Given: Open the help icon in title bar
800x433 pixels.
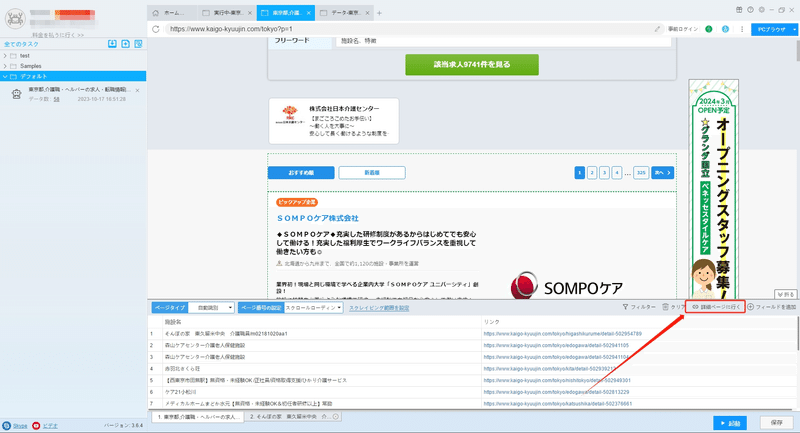Looking at the screenshot, I should [x=751, y=10].
